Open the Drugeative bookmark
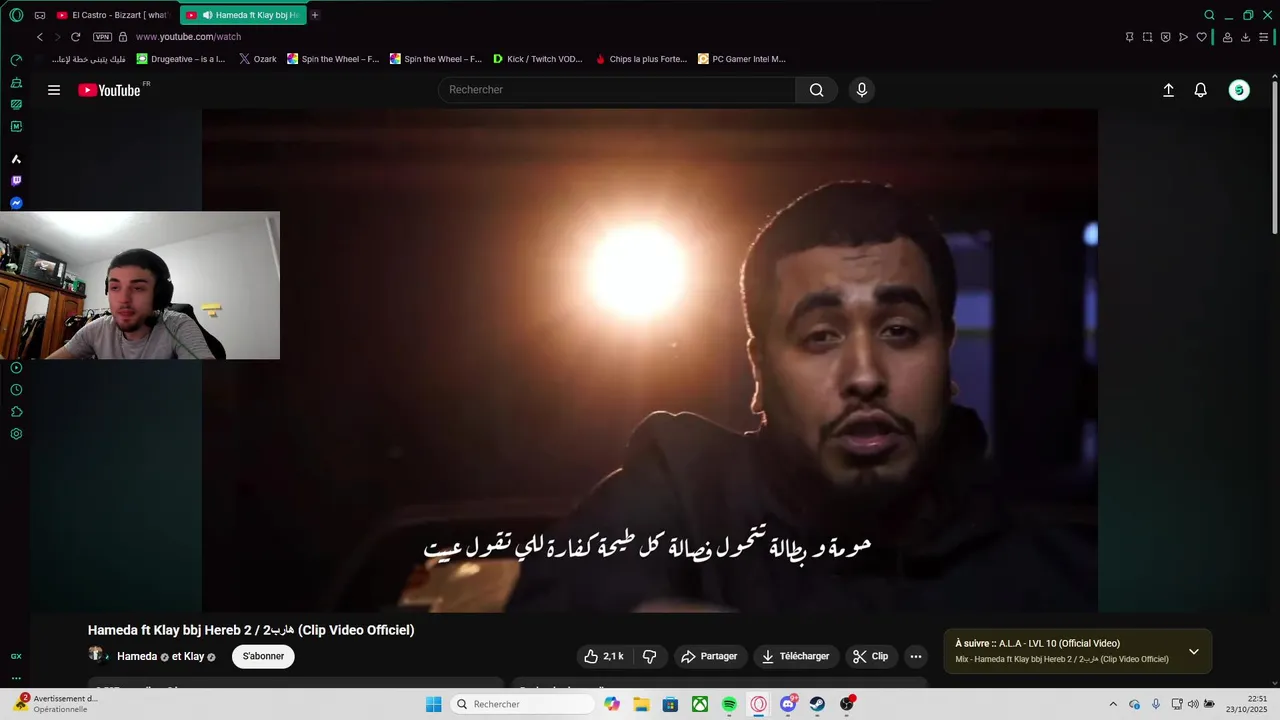The image size is (1280, 720). tap(181, 59)
